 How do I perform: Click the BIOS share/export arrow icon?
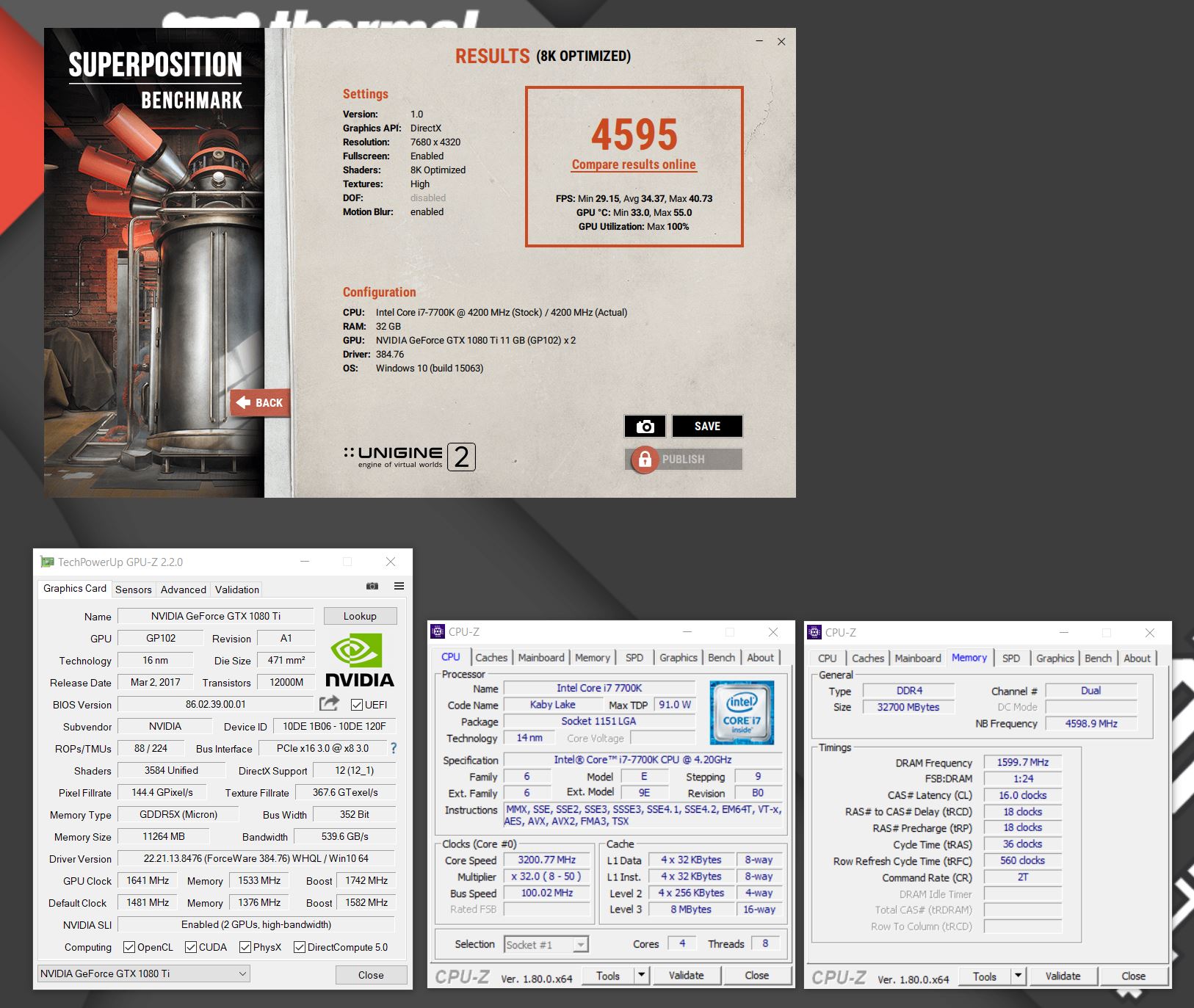(329, 703)
